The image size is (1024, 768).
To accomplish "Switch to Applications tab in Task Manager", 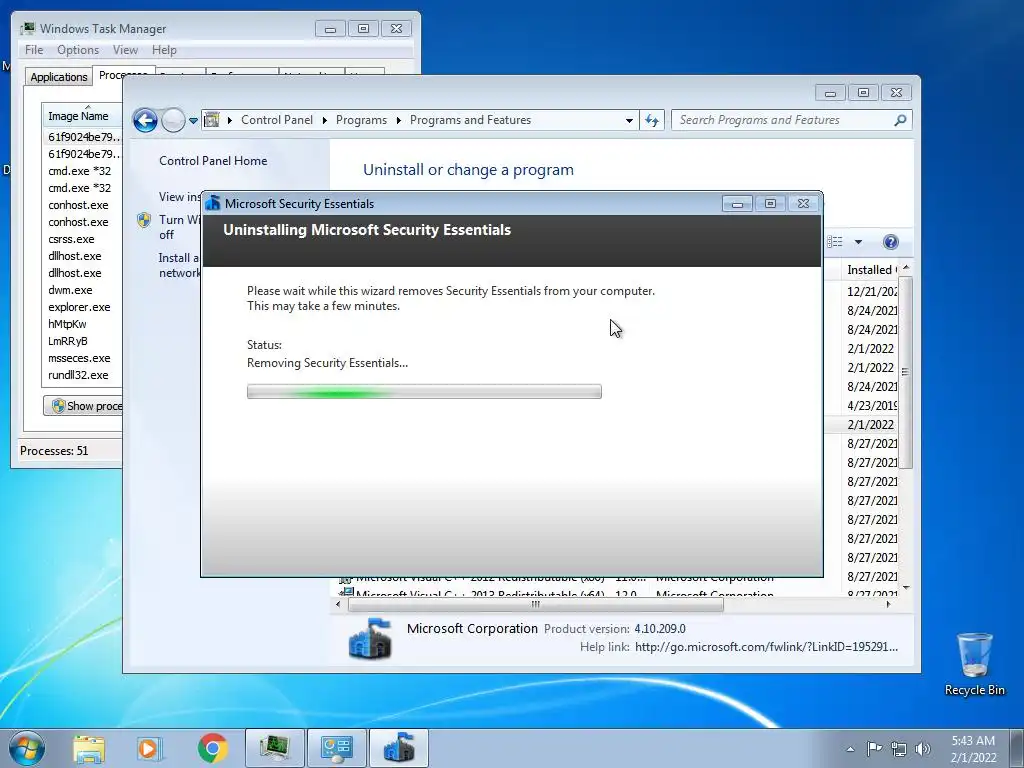I will click(59, 76).
